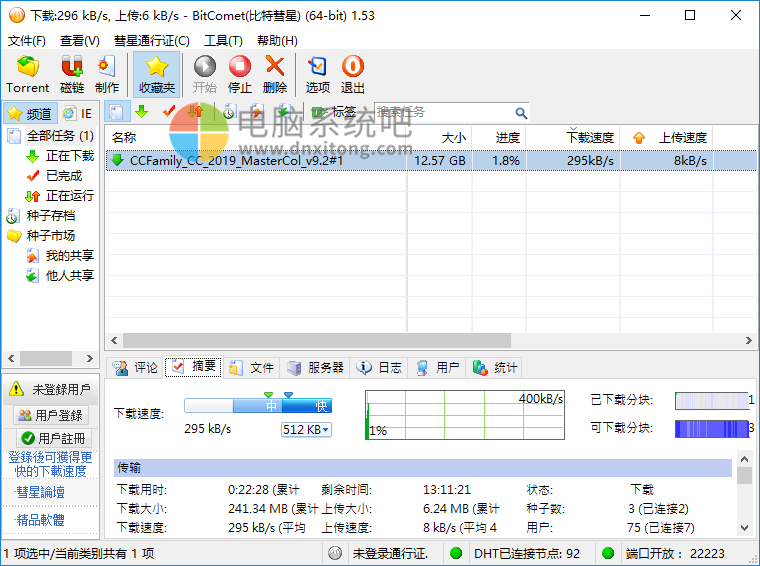Open the 精品軟體 link
760x566 pixels.
click(40, 520)
